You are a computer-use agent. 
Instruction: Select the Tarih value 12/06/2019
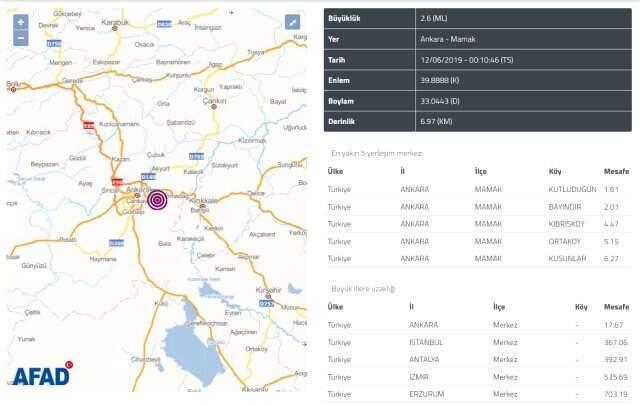pyautogui.click(x=442, y=60)
